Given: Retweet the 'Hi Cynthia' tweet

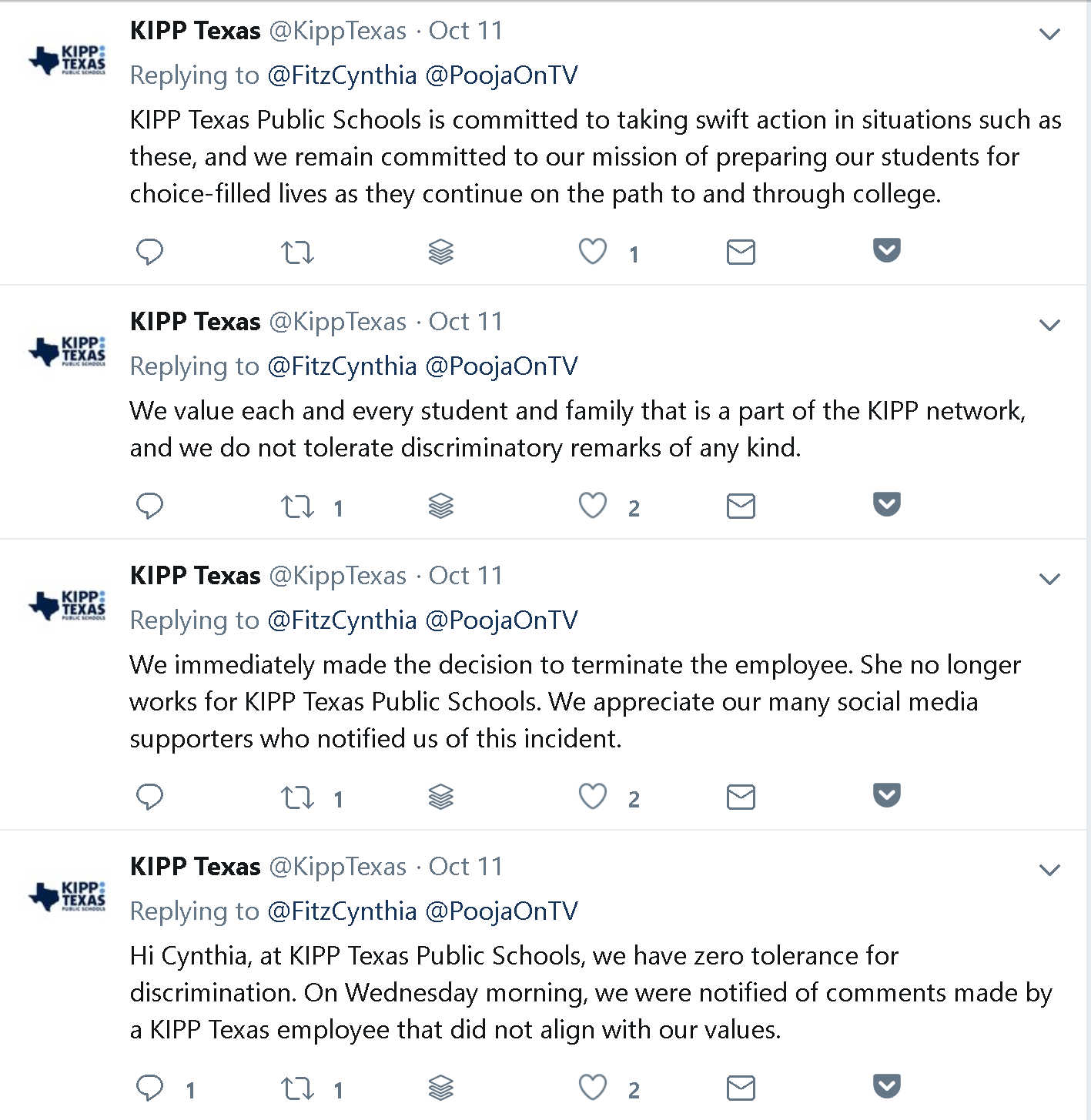Looking at the screenshot, I should (297, 1088).
